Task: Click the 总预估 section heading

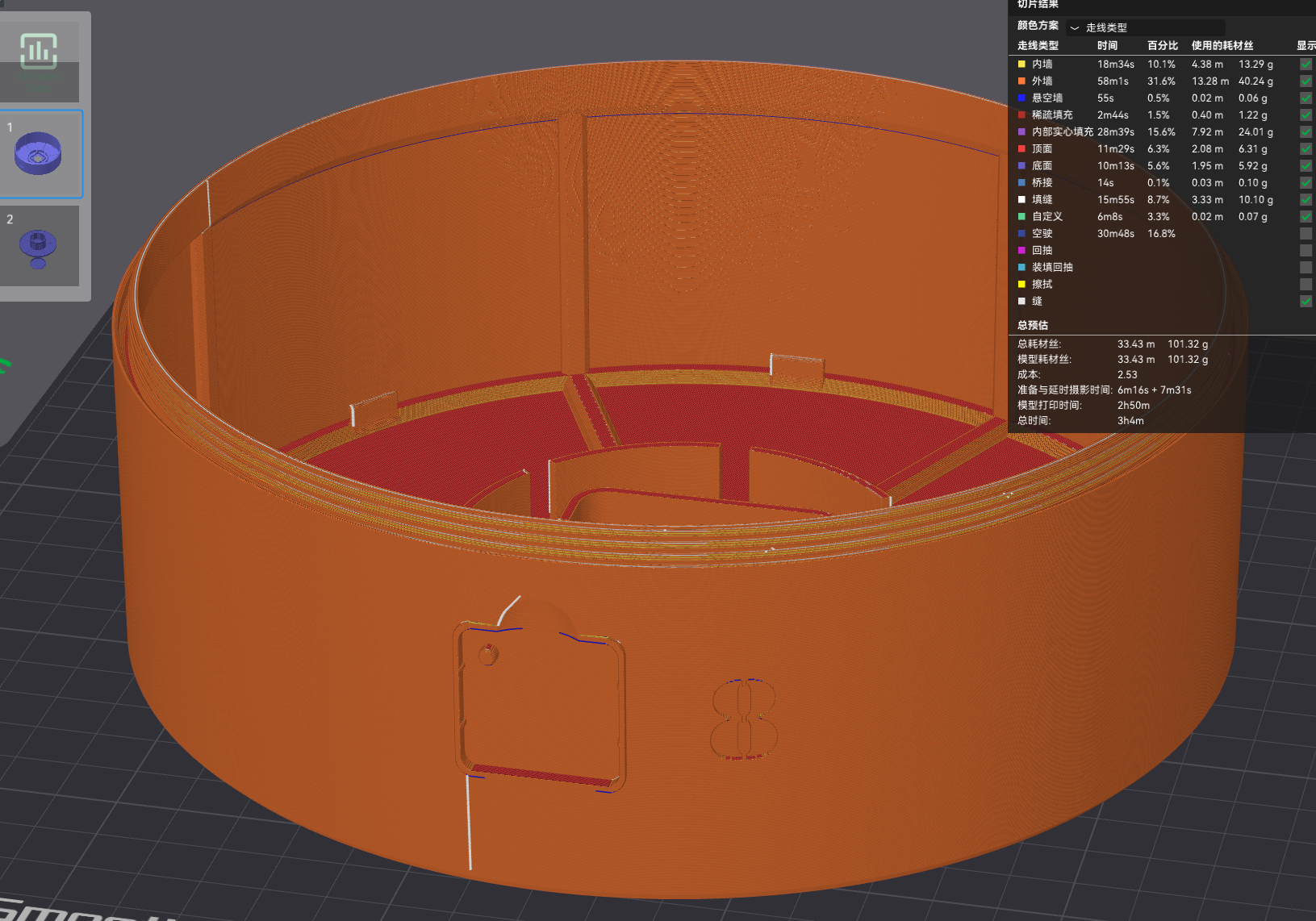Action: [x=1033, y=325]
